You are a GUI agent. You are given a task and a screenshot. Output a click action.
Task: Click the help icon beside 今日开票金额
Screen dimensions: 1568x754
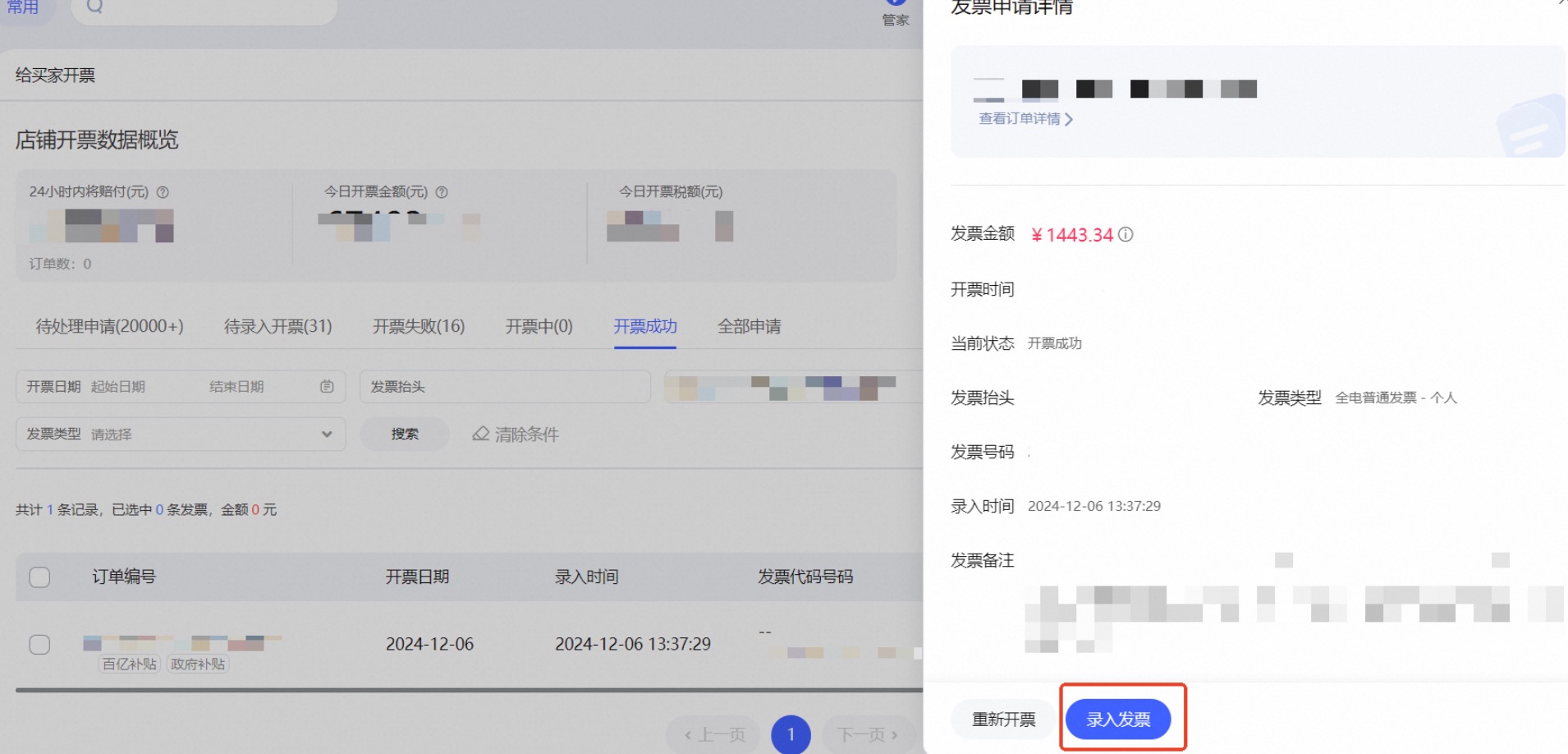(x=442, y=192)
